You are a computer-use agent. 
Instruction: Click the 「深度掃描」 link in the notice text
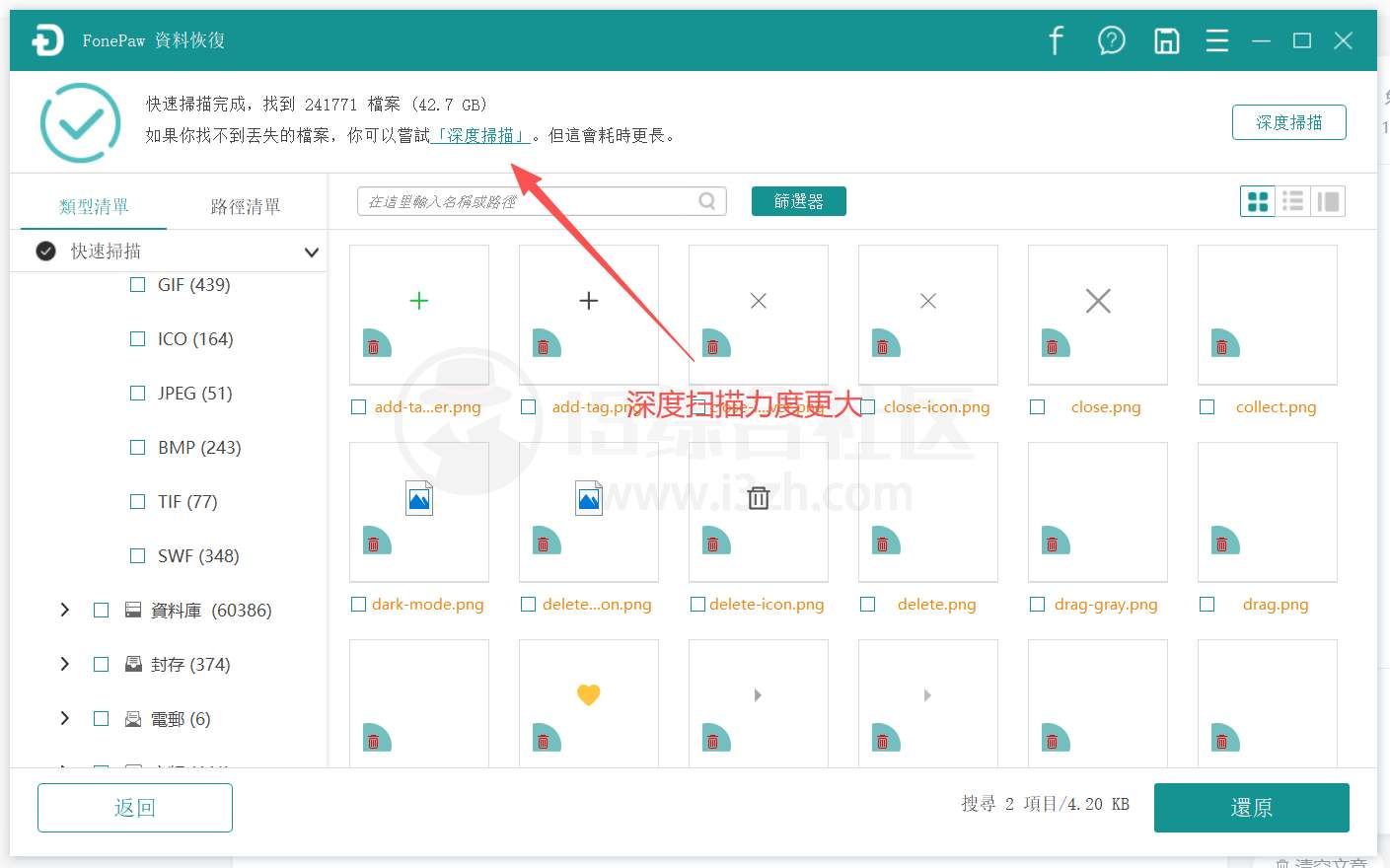(482, 135)
